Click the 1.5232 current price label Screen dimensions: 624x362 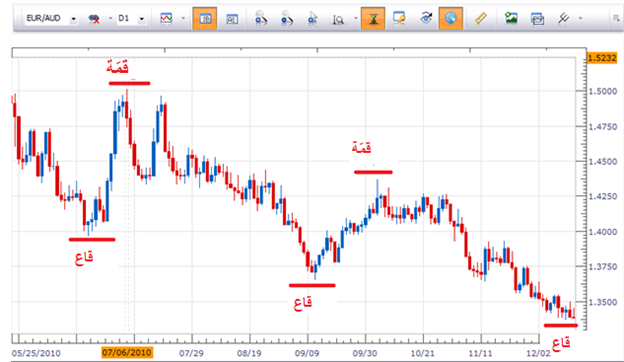point(602,58)
